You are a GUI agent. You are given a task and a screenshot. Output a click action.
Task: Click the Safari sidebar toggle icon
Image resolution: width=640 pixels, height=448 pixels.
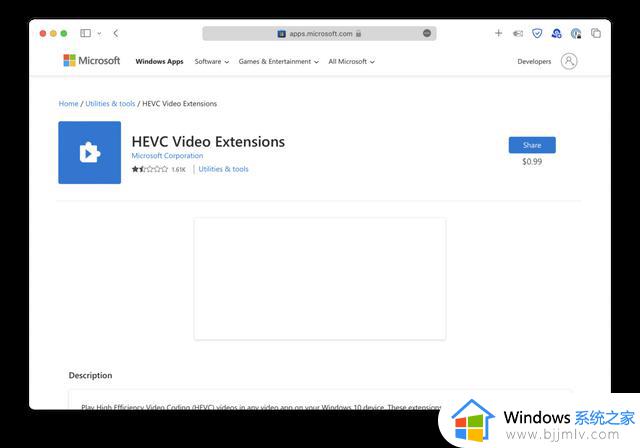click(x=85, y=33)
